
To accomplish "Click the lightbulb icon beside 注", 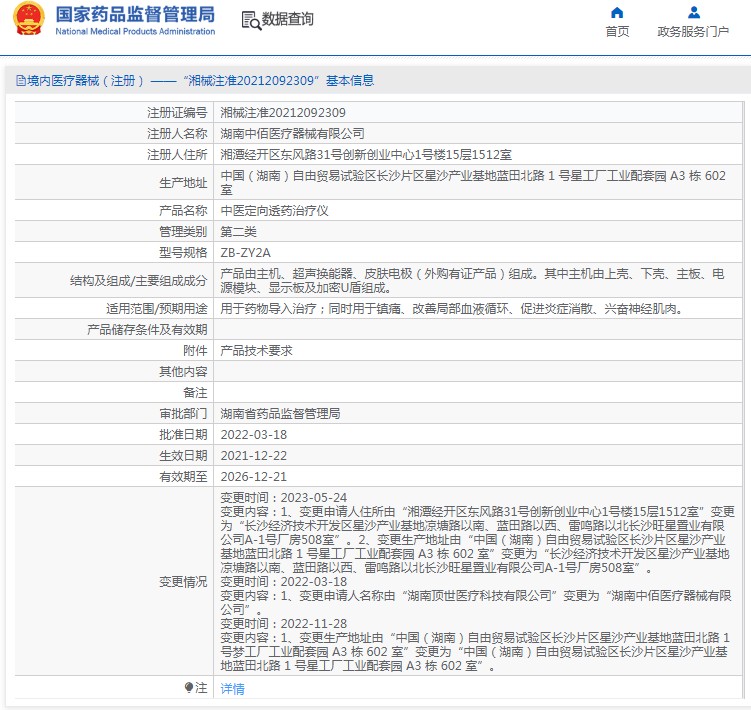I will [x=188, y=688].
